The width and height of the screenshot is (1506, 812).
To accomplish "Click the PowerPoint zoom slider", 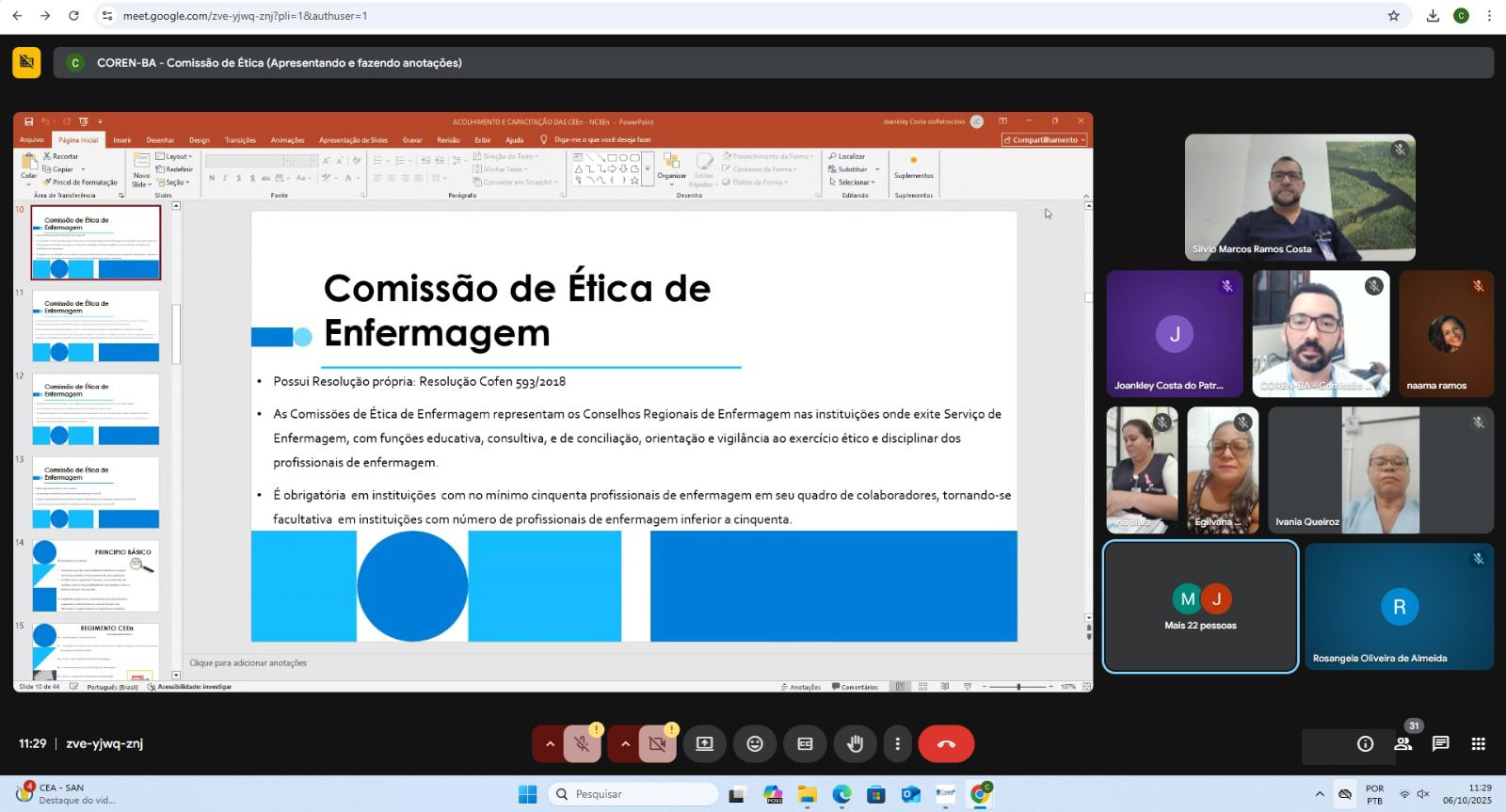I will (x=1017, y=687).
